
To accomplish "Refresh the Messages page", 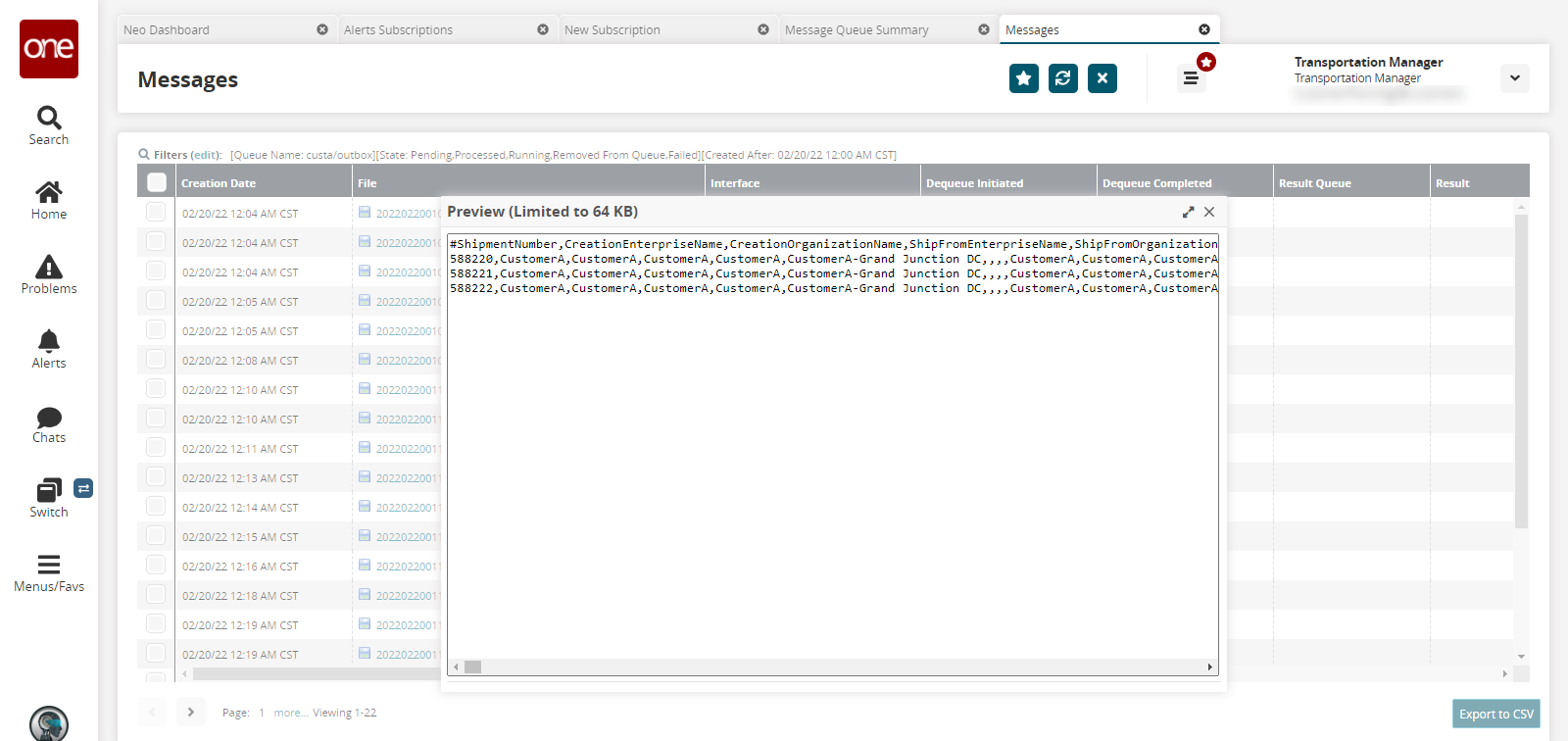I will [x=1063, y=78].
